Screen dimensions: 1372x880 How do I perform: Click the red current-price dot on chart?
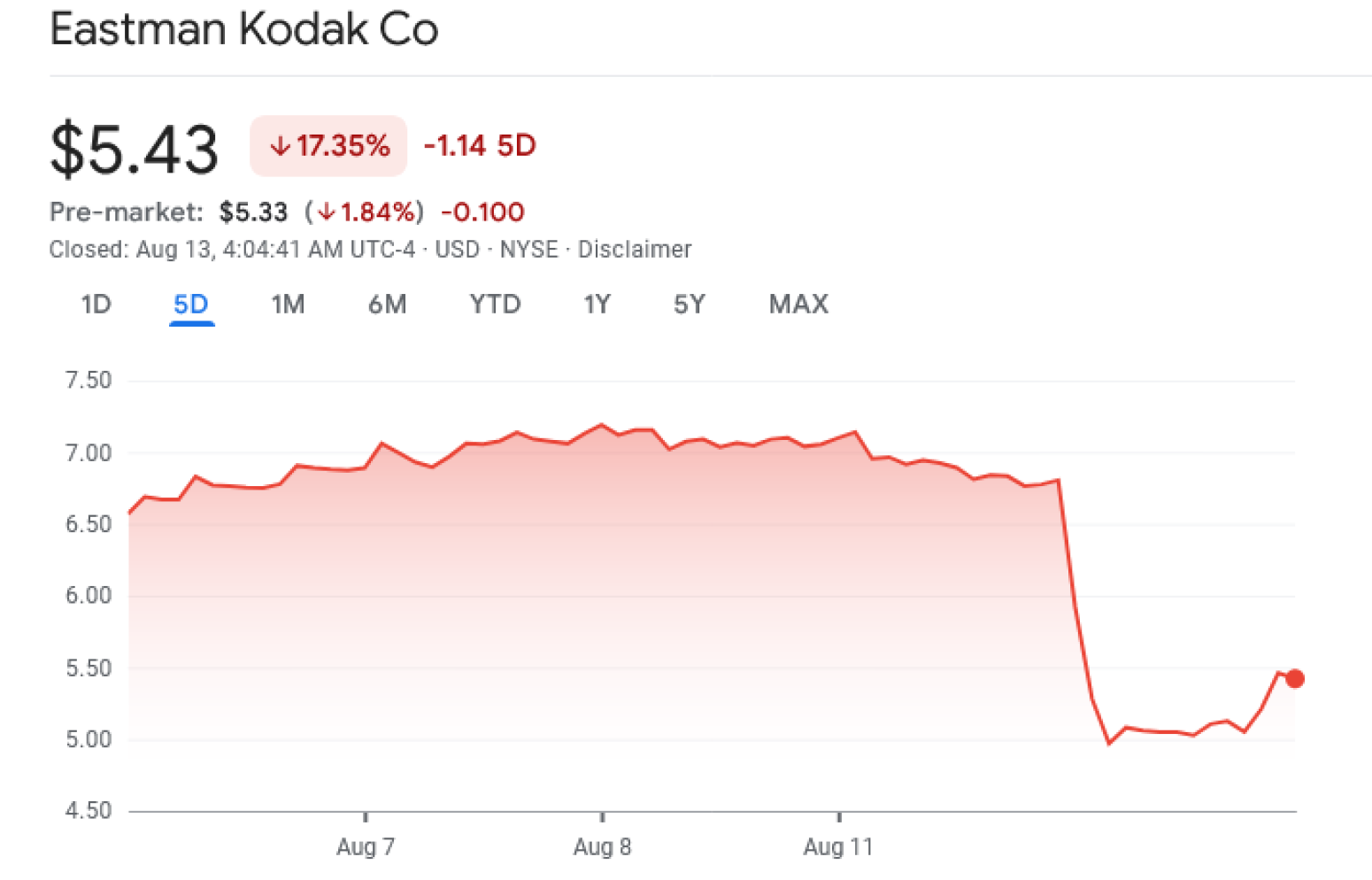point(1295,679)
